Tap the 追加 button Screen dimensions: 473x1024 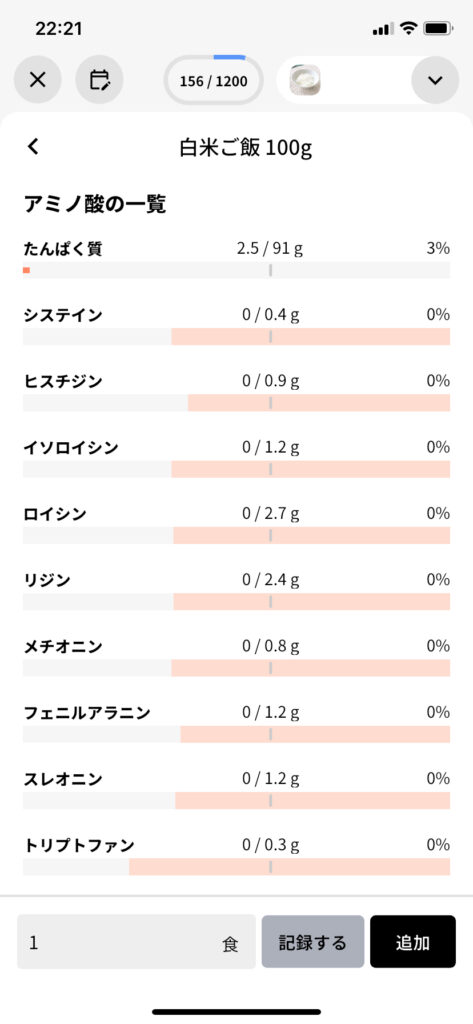point(413,942)
